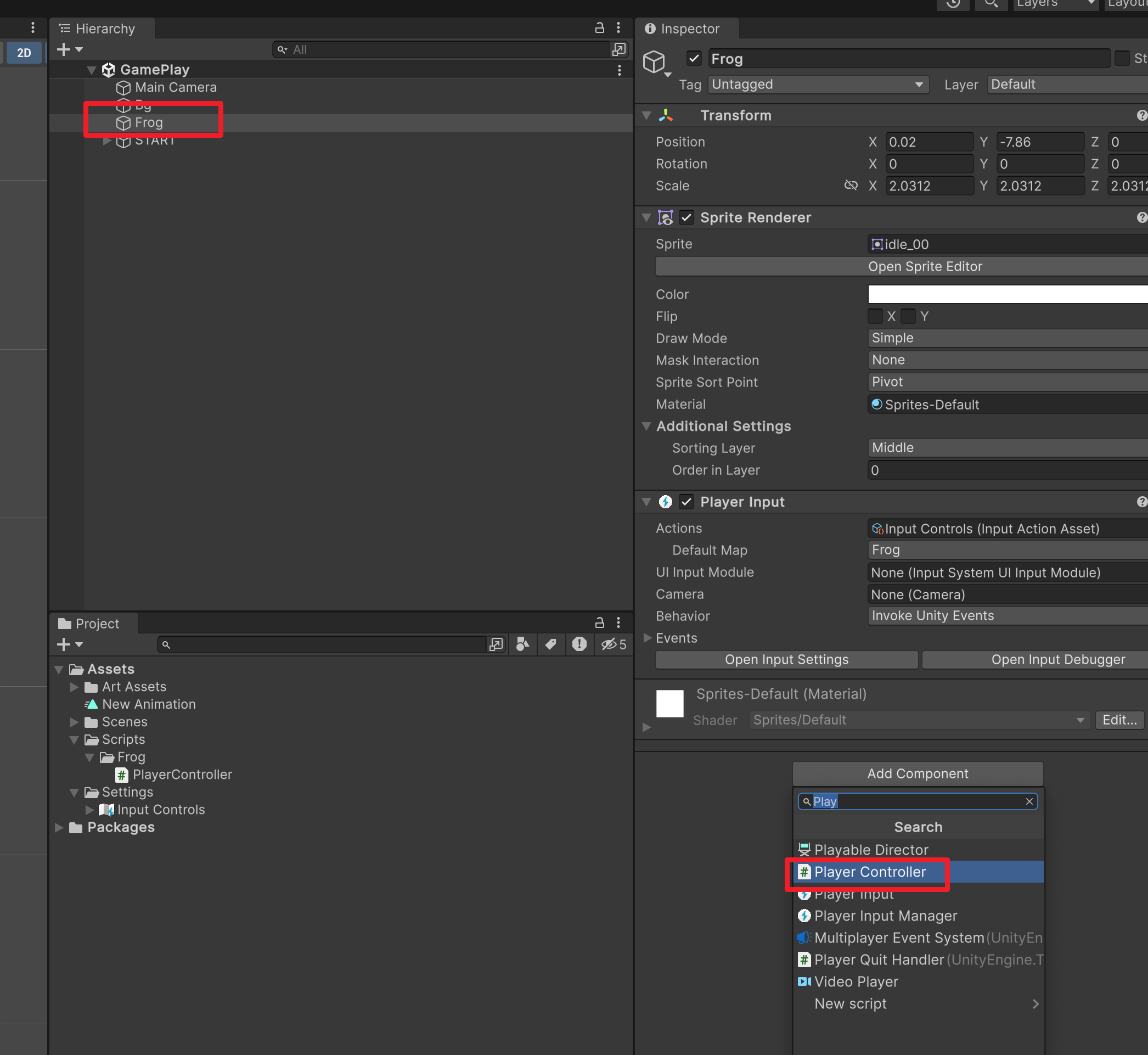1148x1055 pixels.
Task: Click the Open Sprite Editor button
Action: [902, 267]
